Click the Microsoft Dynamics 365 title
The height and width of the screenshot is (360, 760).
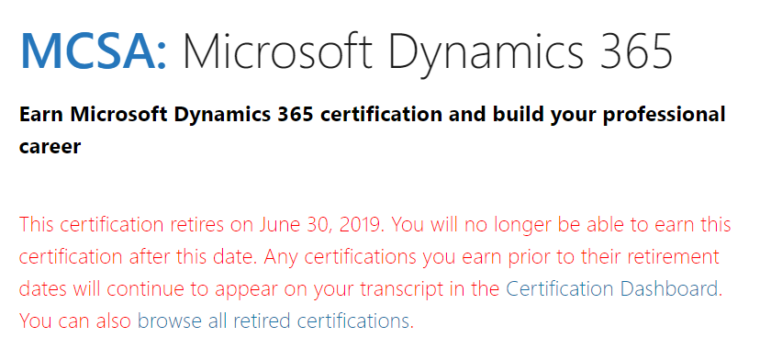pyautogui.click(x=428, y=53)
